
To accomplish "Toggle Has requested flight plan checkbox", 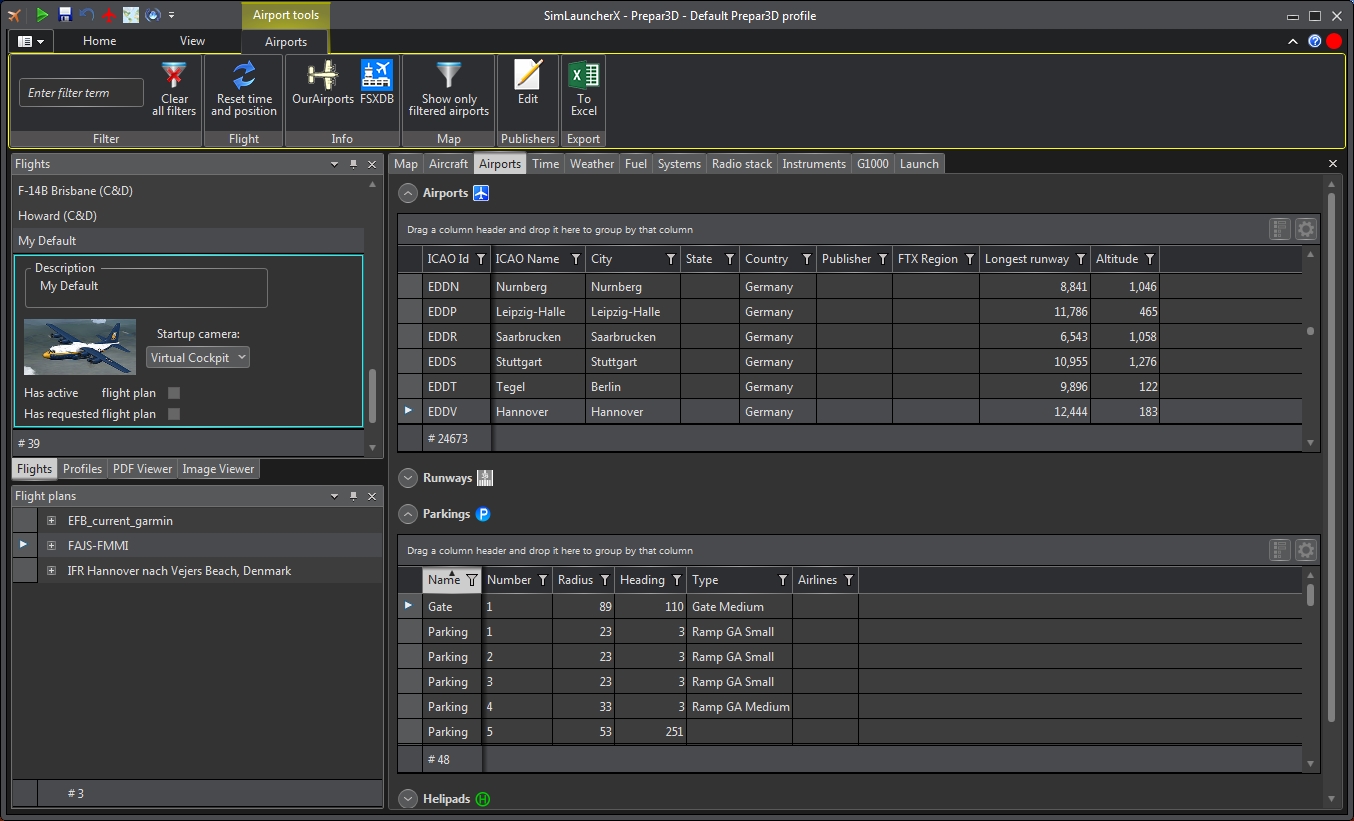I will [x=174, y=414].
